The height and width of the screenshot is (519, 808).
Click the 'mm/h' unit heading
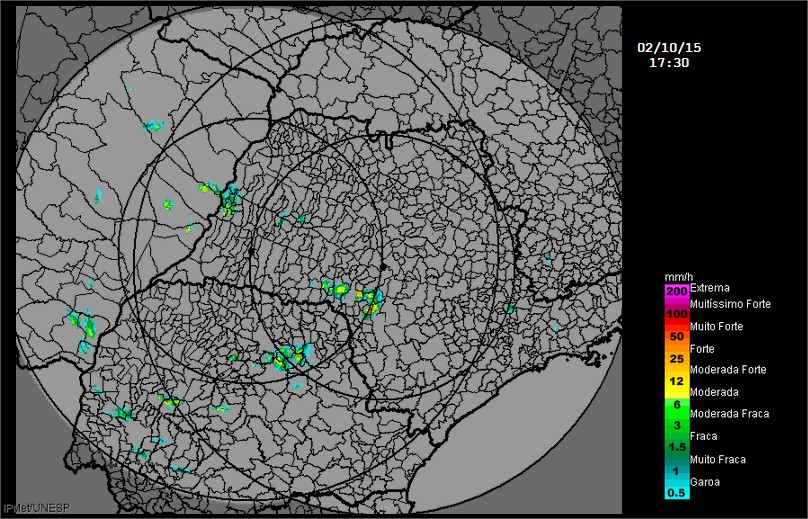(x=677, y=276)
